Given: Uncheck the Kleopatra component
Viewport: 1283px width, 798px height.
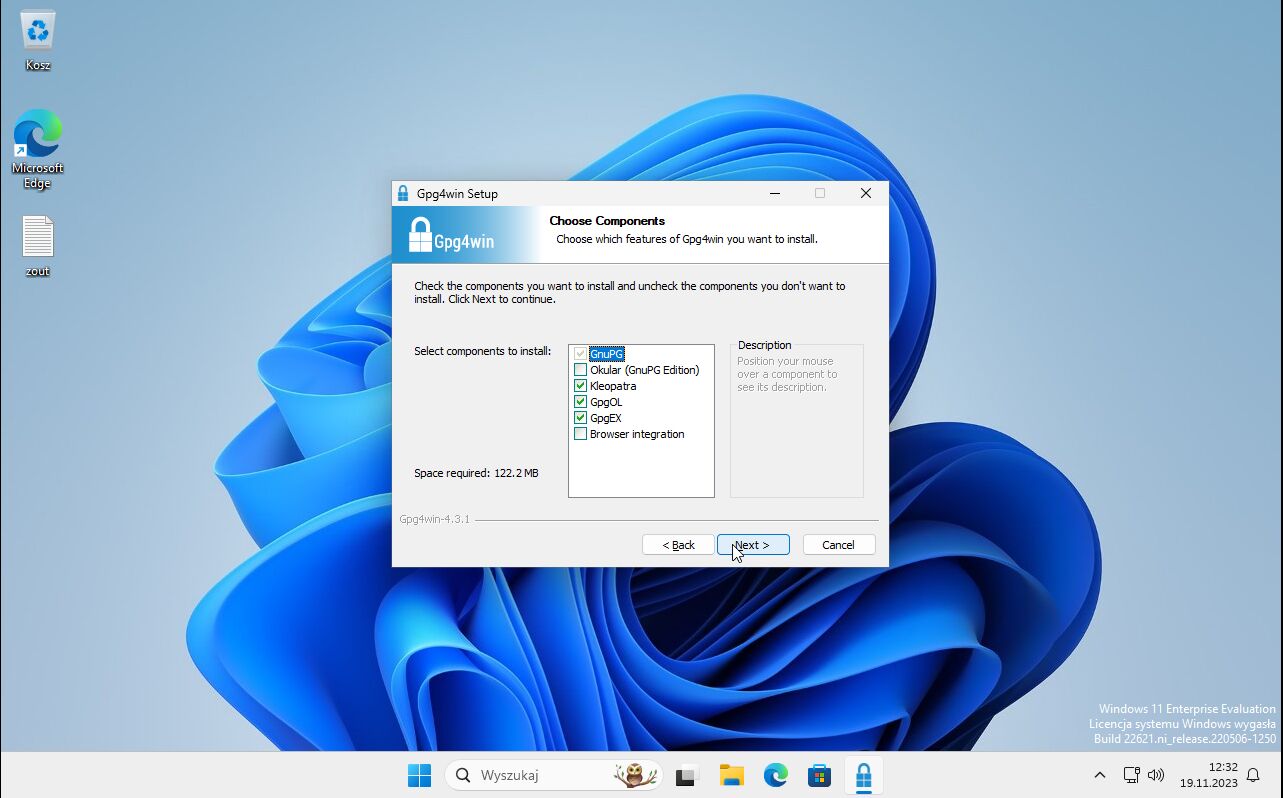Looking at the screenshot, I should coord(580,386).
